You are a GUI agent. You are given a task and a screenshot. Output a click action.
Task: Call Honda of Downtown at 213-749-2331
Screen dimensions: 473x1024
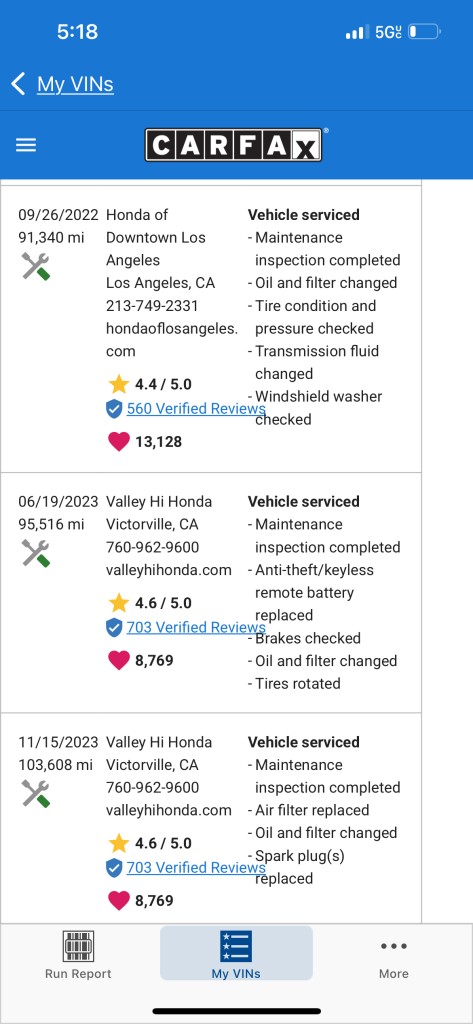point(152,306)
